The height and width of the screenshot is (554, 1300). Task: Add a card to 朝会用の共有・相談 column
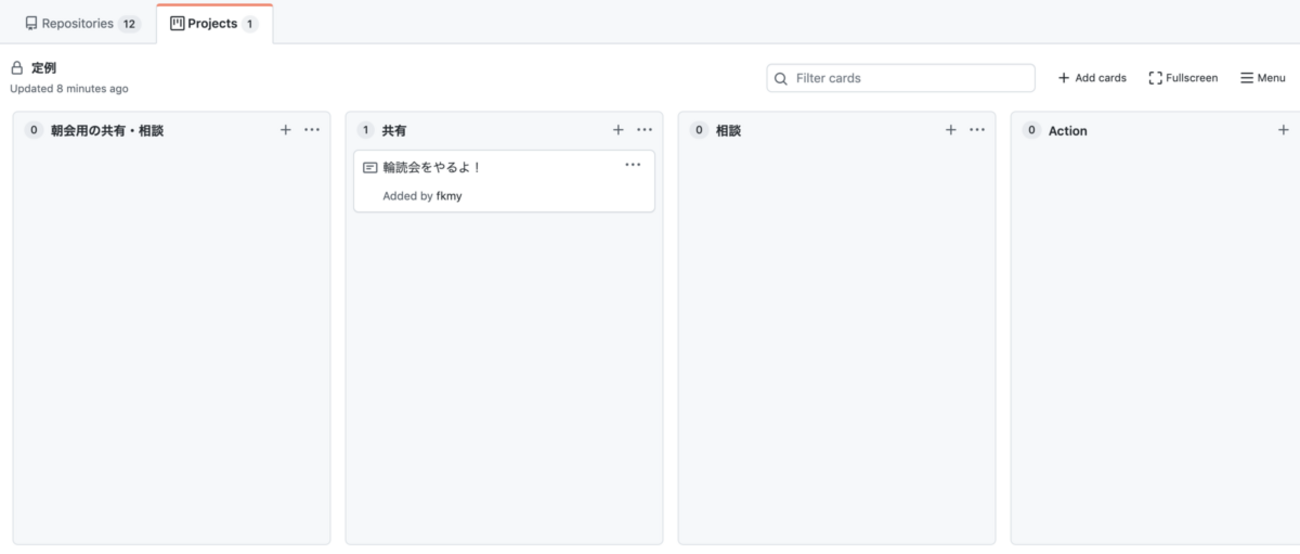click(x=285, y=130)
